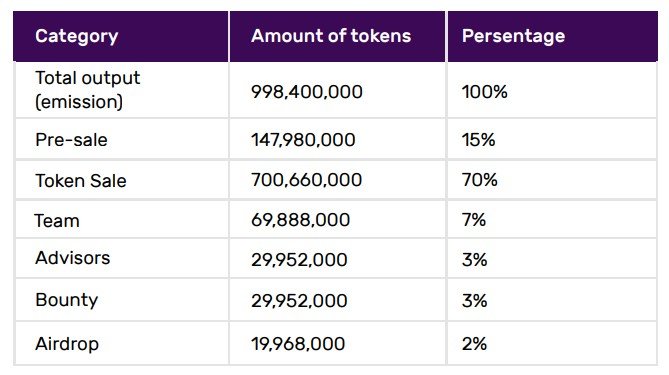Click the 100% percentage cell

point(552,90)
